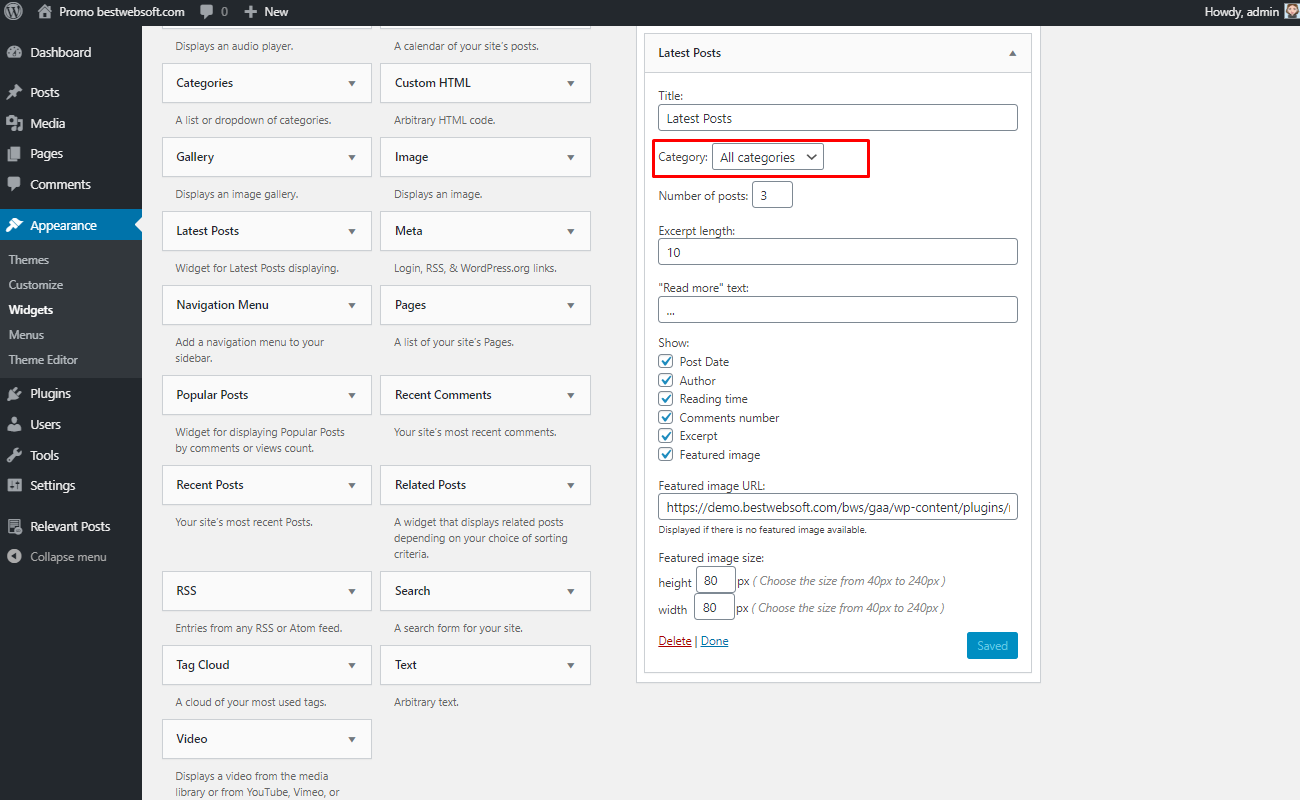
Task: Expand the Related Posts widget arrow
Action: [571, 485]
